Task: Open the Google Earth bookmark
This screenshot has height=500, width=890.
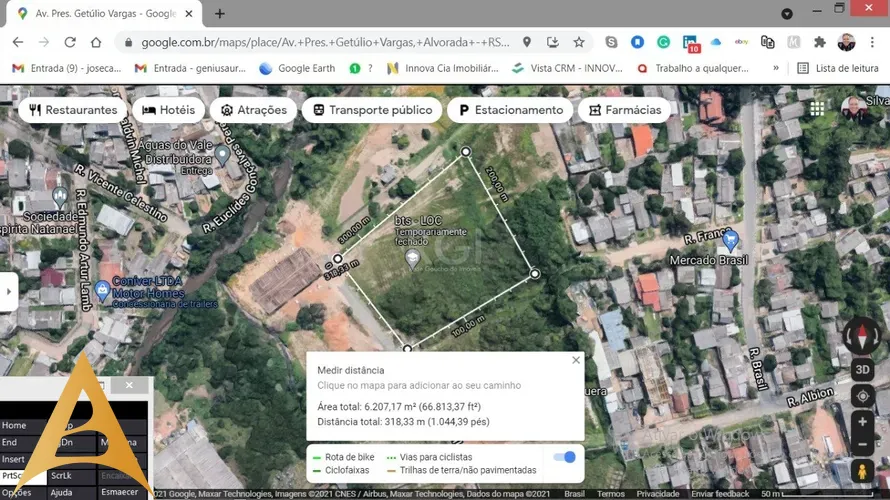Action: point(297,68)
